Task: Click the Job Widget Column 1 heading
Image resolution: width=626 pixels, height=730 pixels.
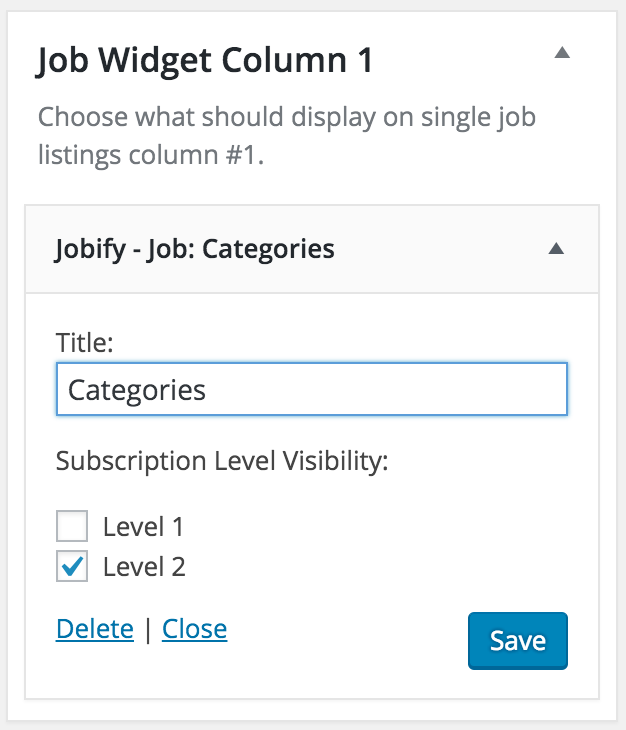Action: coord(205,61)
